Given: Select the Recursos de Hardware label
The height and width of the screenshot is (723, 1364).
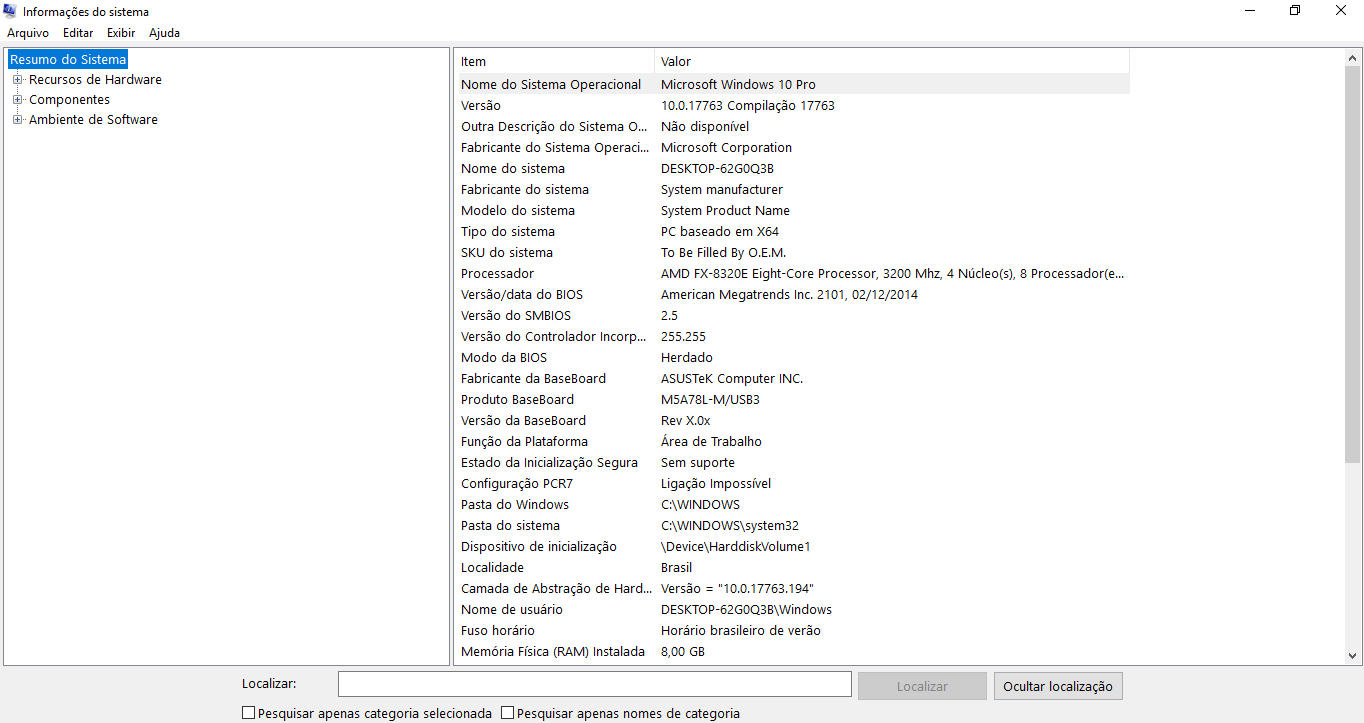Looking at the screenshot, I should tap(95, 80).
